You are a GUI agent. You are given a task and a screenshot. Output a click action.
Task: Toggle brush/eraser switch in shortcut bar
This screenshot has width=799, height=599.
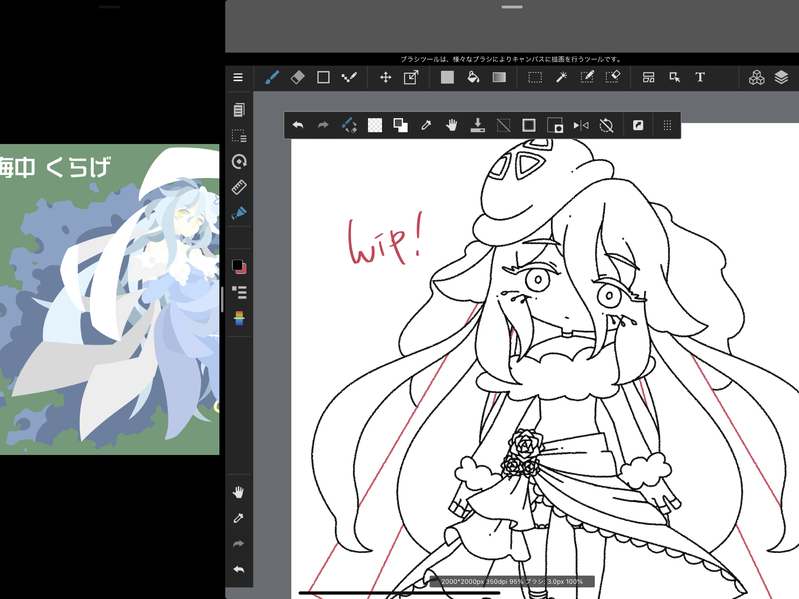[x=349, y=125]
